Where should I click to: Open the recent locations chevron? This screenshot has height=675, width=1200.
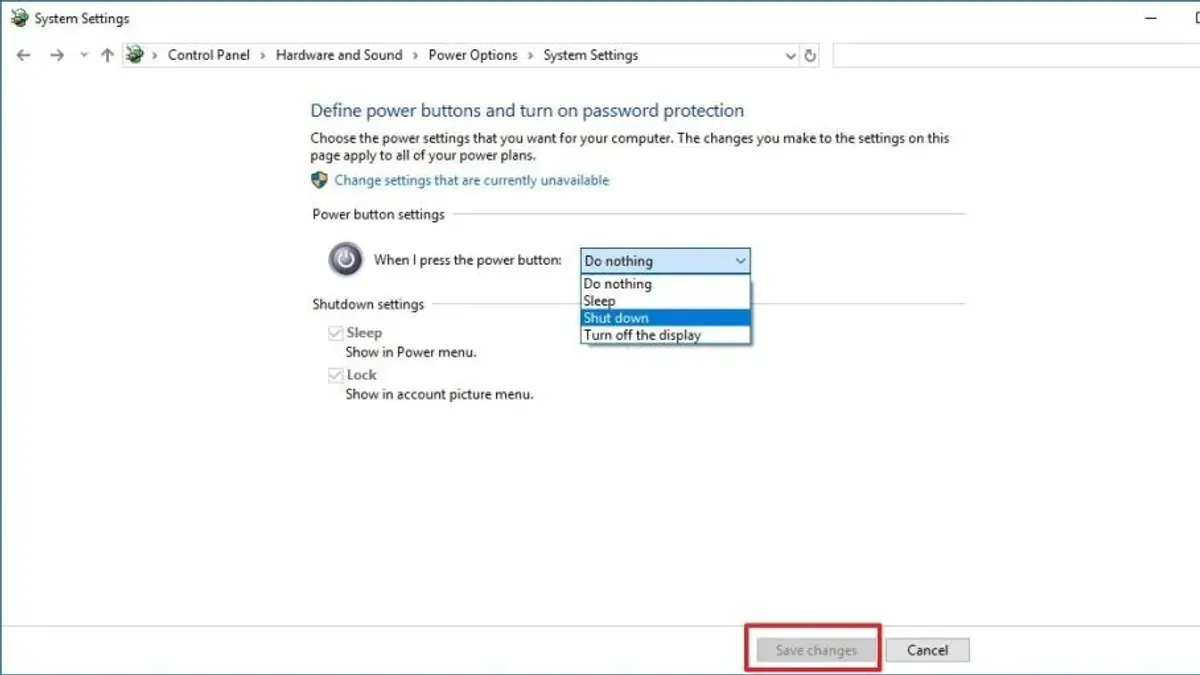pos(84,56)
